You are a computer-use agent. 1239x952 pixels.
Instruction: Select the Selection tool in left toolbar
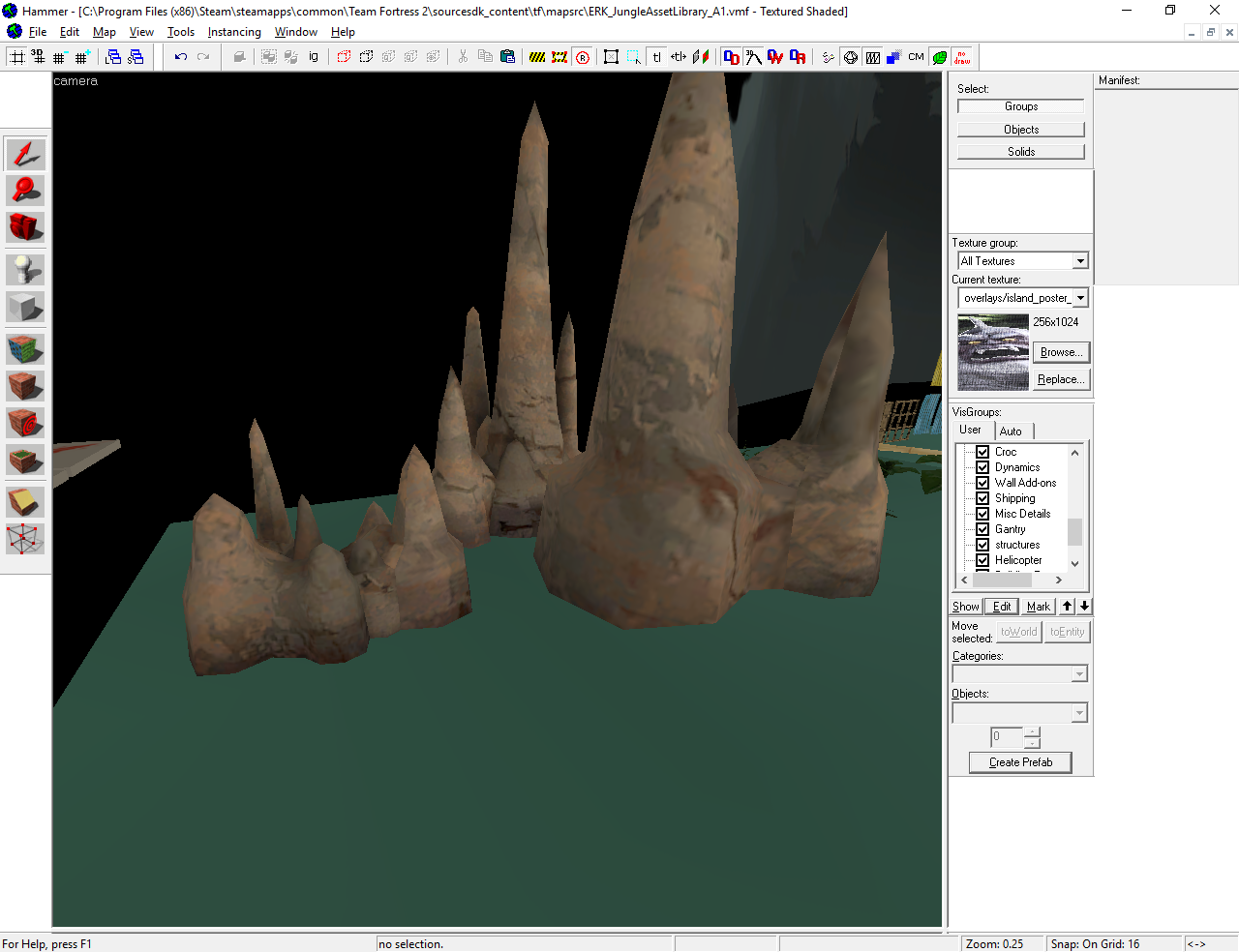point(25,154)
